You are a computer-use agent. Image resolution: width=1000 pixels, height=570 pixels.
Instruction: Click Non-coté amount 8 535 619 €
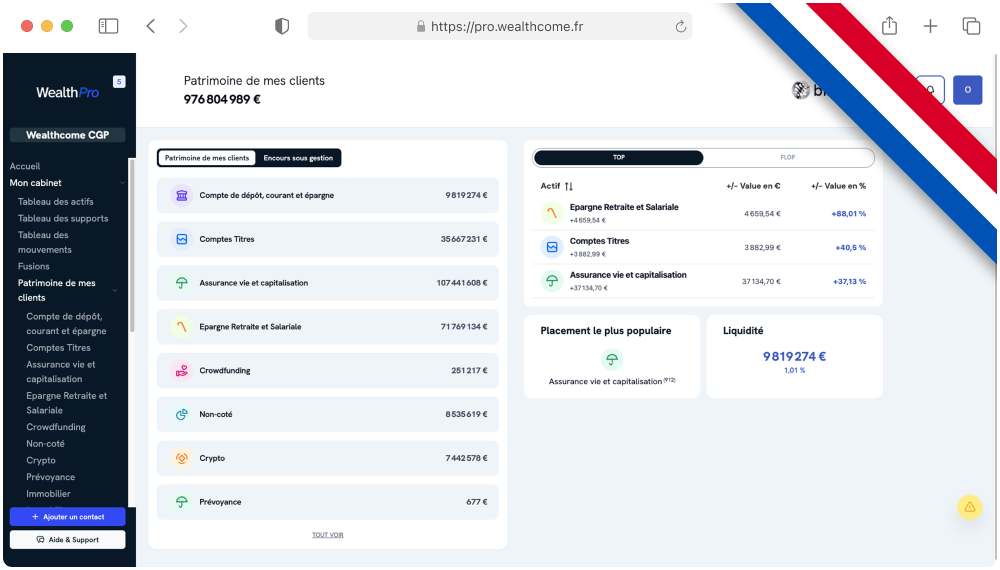click(466, 414)
